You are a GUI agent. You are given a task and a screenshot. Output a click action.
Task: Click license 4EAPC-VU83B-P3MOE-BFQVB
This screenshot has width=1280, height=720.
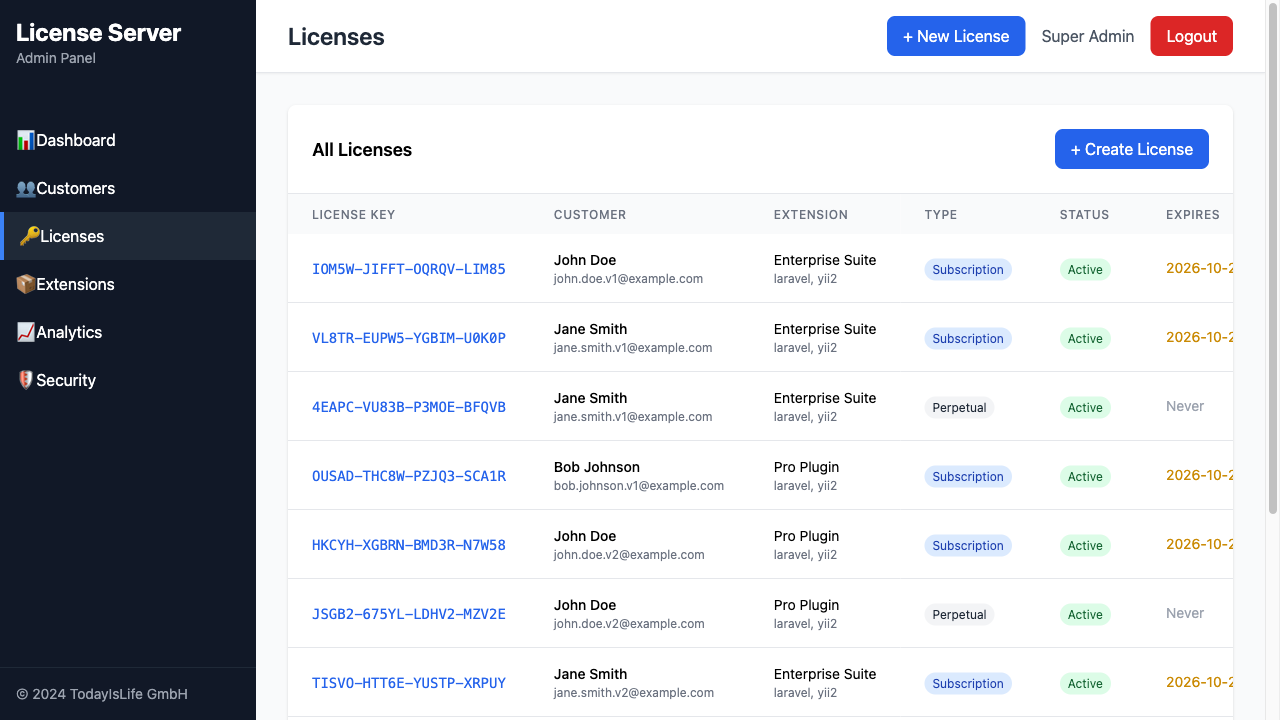pyautogui.click(x=408, y=407)
